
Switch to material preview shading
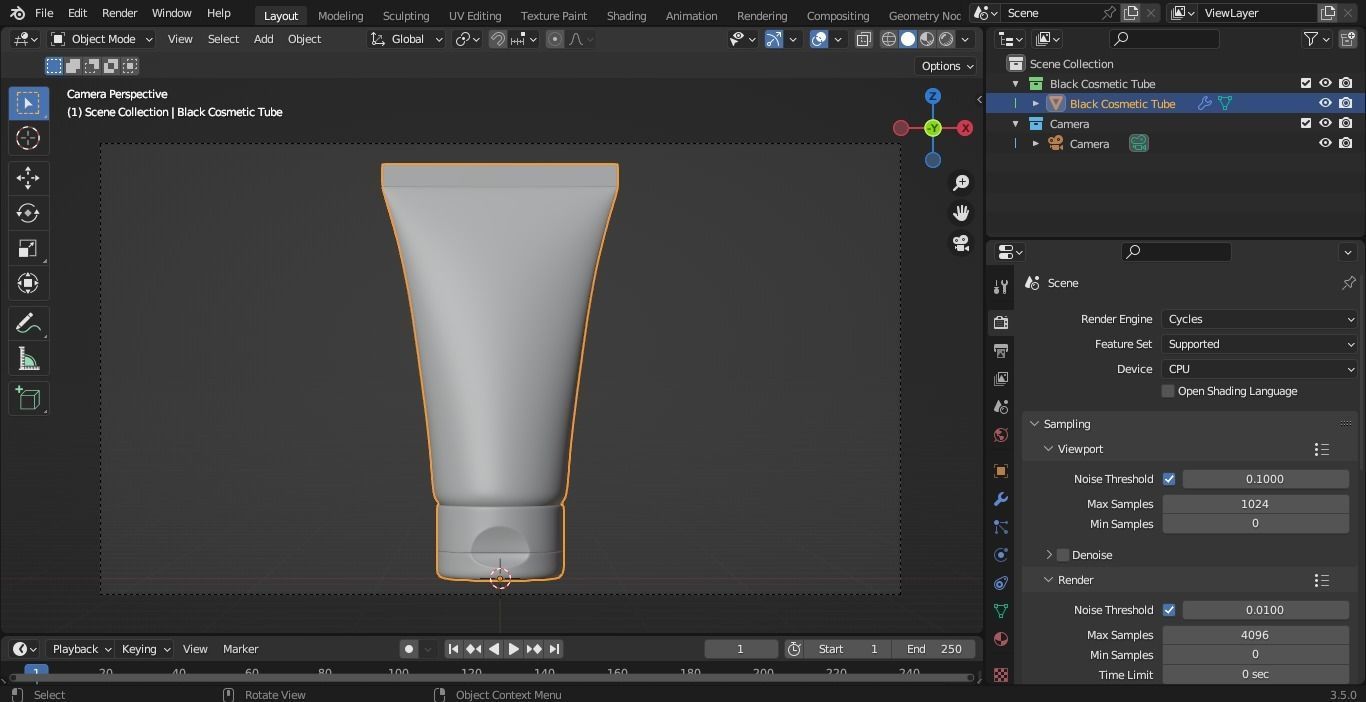coord(927,39)
